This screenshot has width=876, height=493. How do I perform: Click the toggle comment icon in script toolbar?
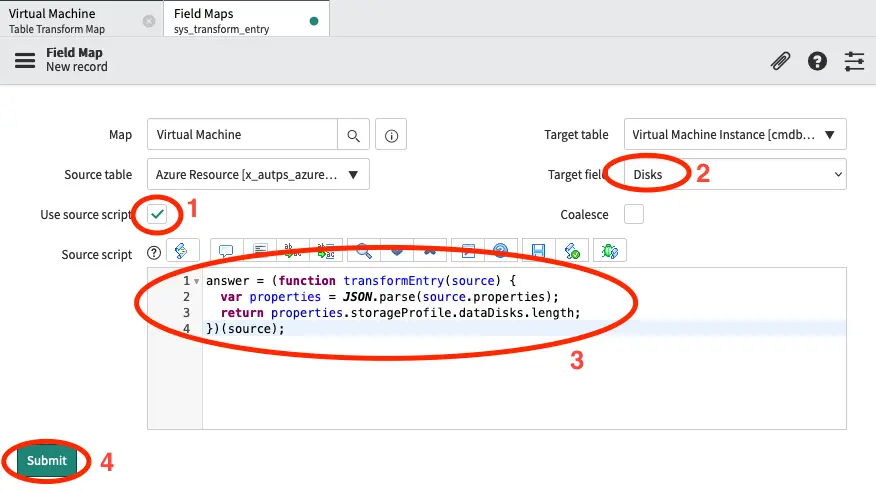click(x=226, y=251)
